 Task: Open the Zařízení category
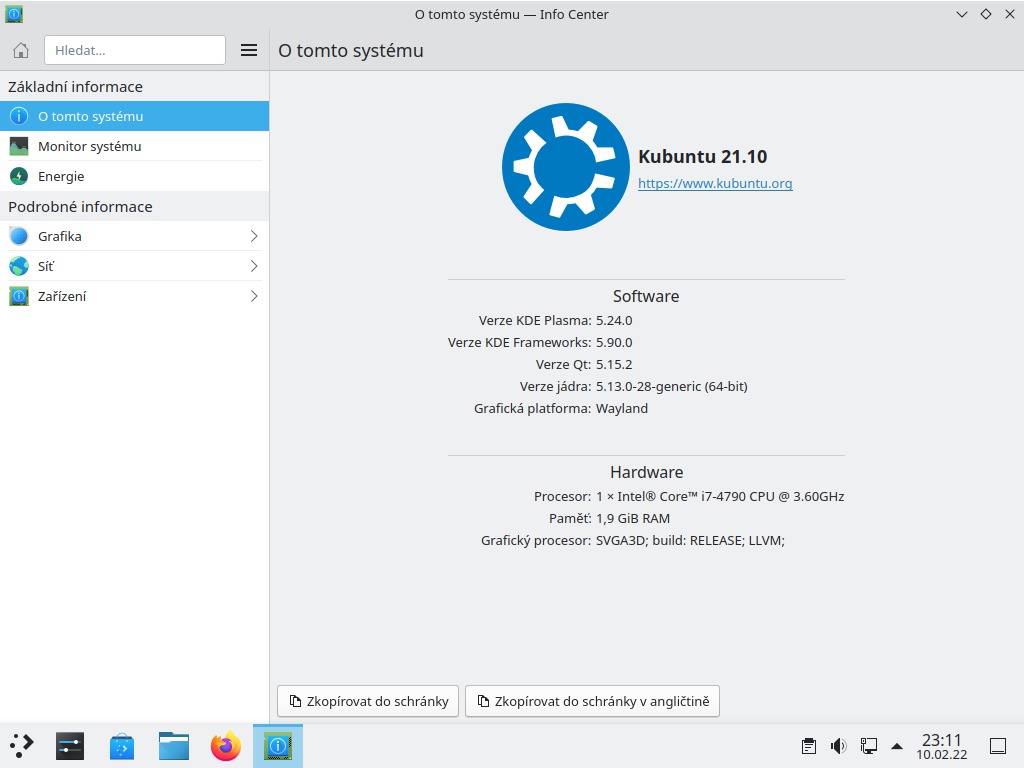pyautogui.click(x=135, y=296)
